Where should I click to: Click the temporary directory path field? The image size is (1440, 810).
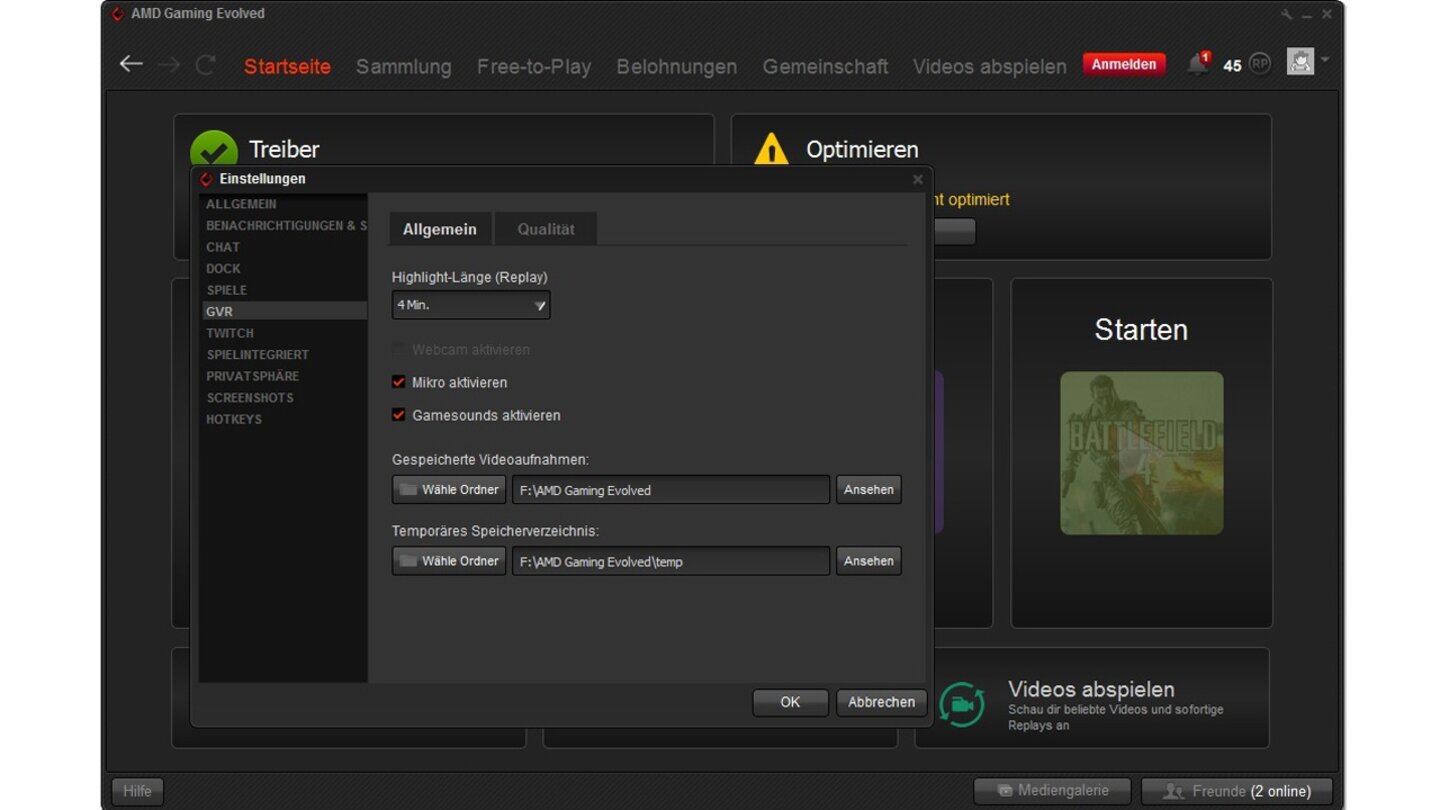(x=670, y=561)
